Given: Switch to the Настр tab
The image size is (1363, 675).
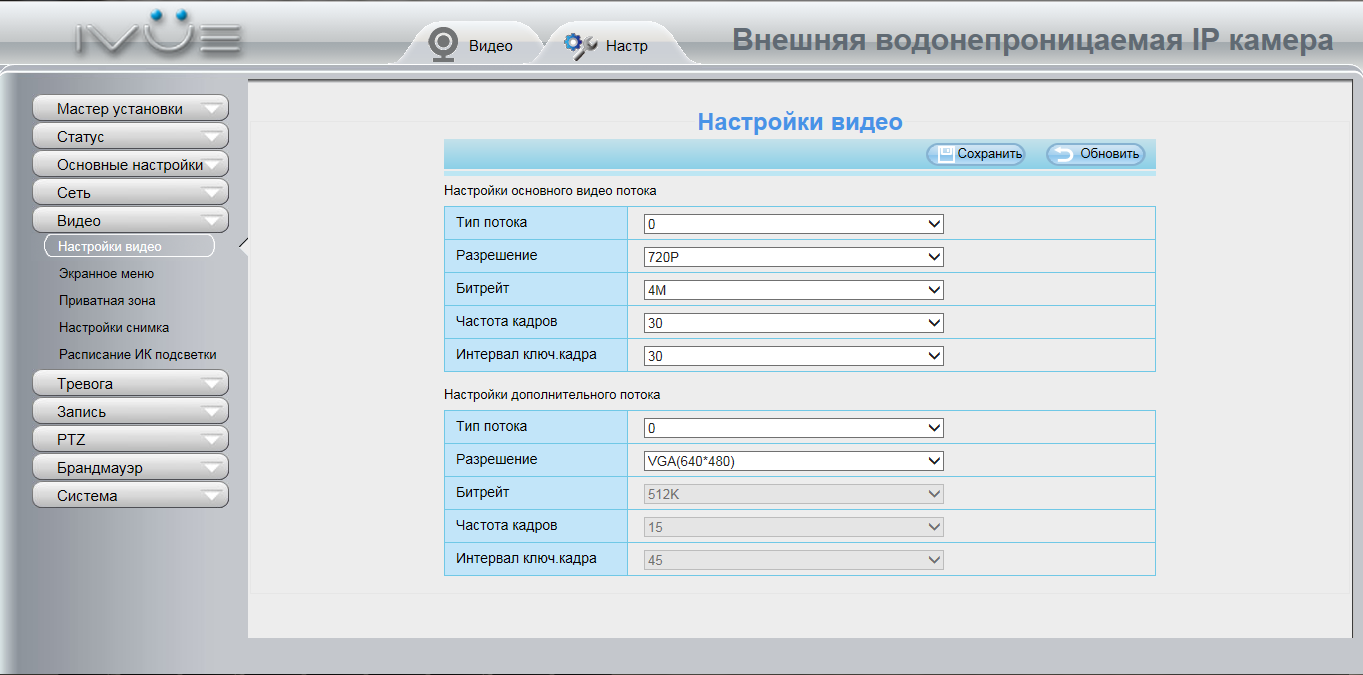Looking at the screenshot, I should click(610, 45).
